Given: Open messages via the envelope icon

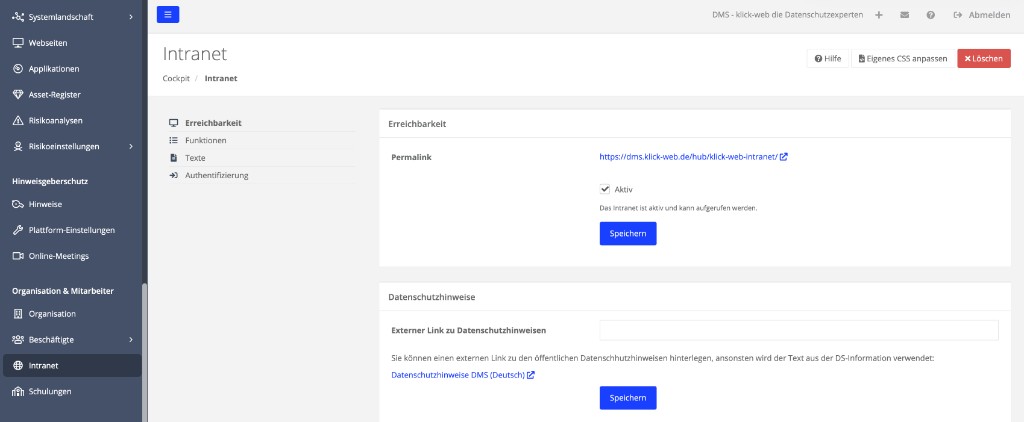Looking at the screenshot, I should pyautogui.click(x=904, y=15).
